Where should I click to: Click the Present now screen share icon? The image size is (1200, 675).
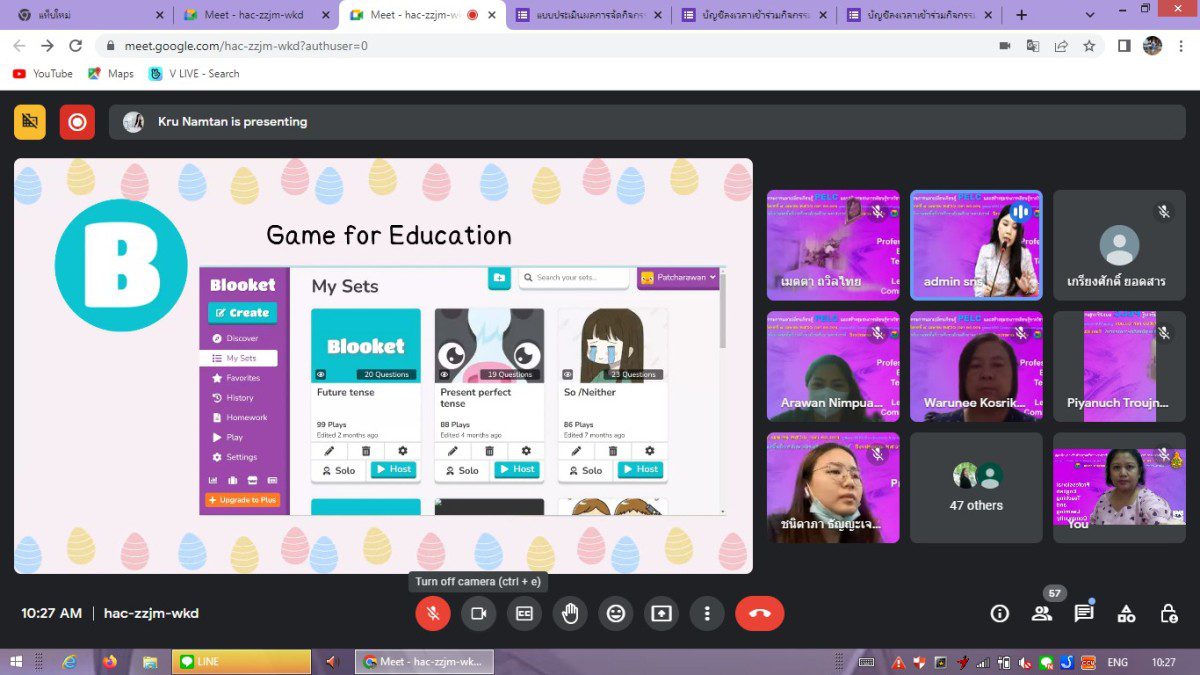[661, 613]
